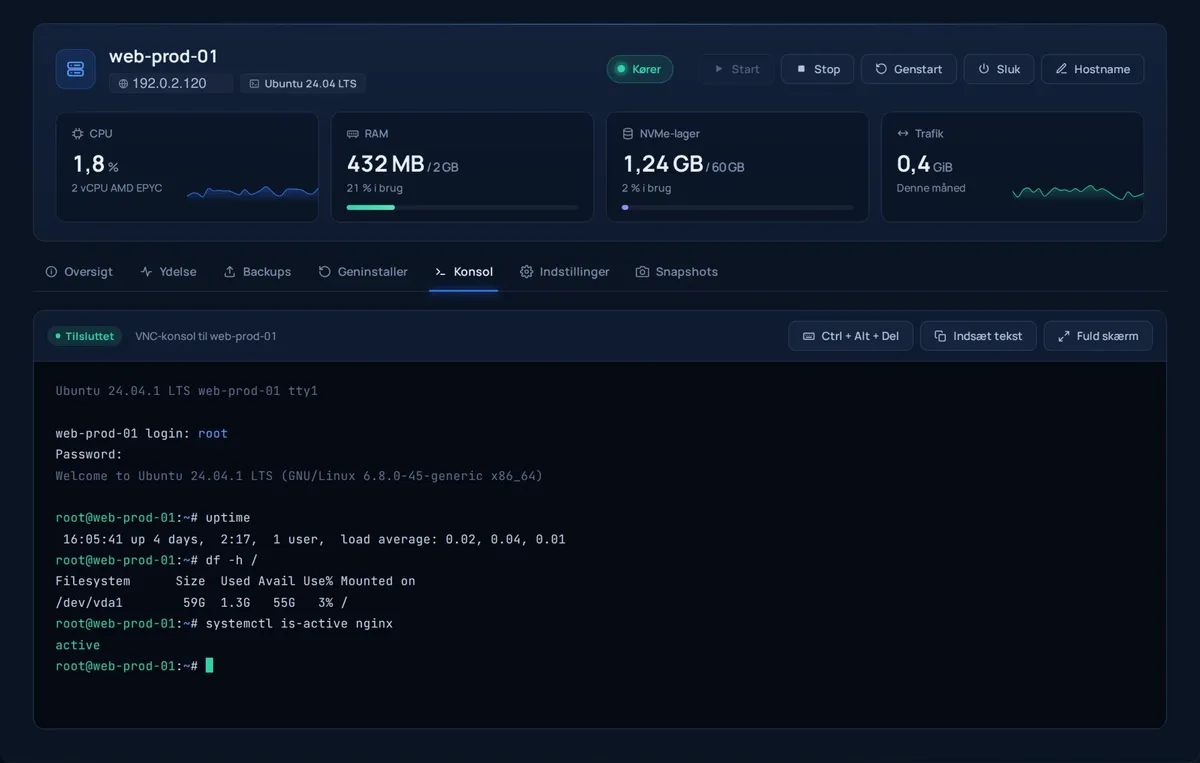Click the Ydelse activity pulse icon
The width and height of the screenshot is (1200, 763).
147,272
